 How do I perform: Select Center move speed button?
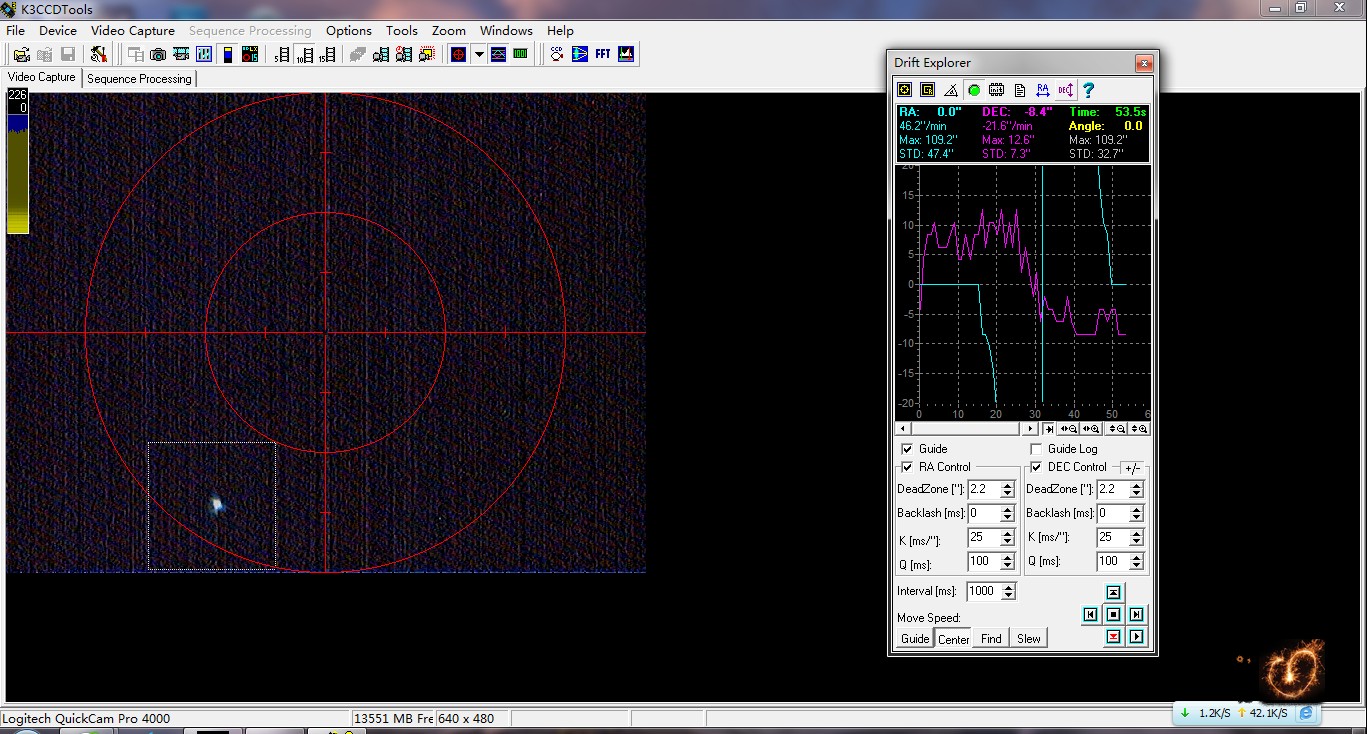[x=953, y=638]
